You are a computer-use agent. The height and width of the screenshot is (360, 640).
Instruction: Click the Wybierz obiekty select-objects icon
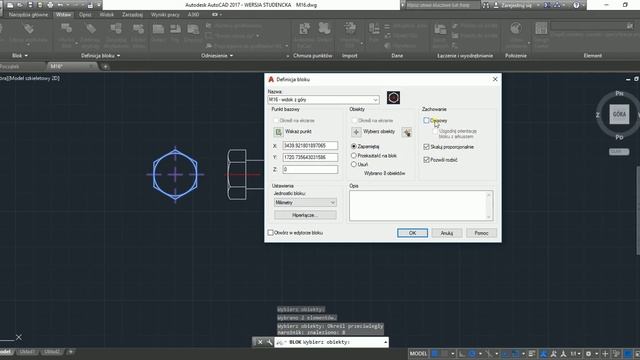(356, 132)
